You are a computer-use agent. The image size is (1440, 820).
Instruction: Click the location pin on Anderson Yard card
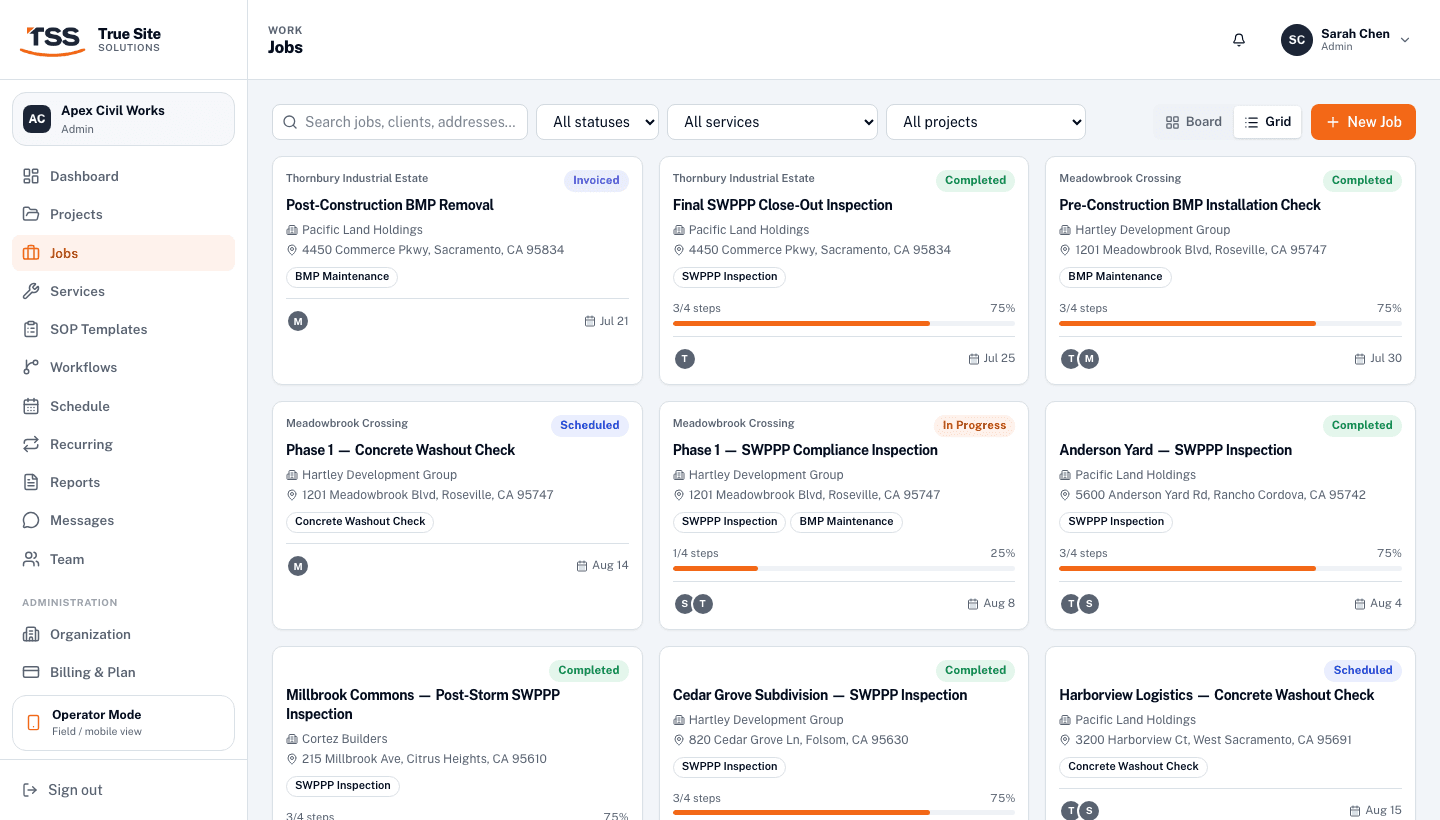point(1065,495)
